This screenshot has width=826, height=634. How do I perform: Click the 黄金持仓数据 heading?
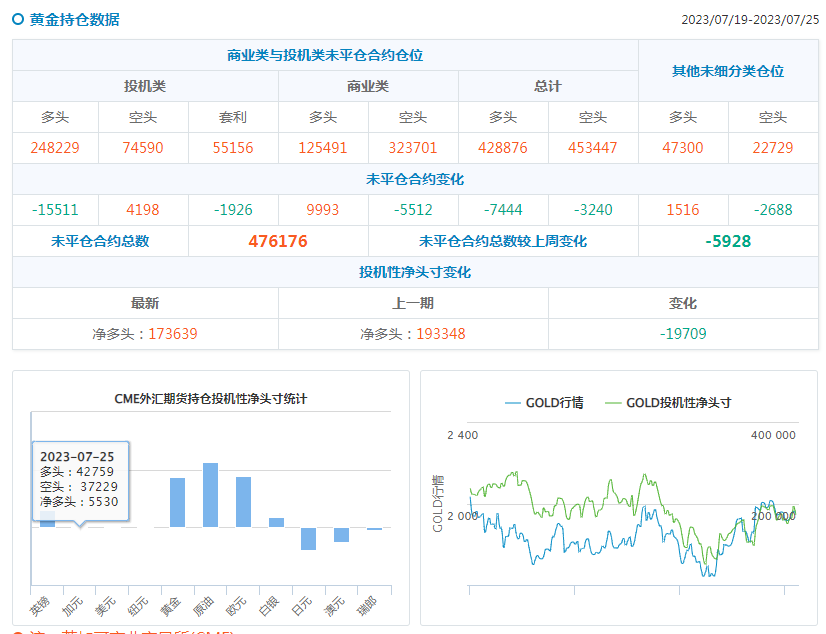pyautogui.click(x=74, y=19)
